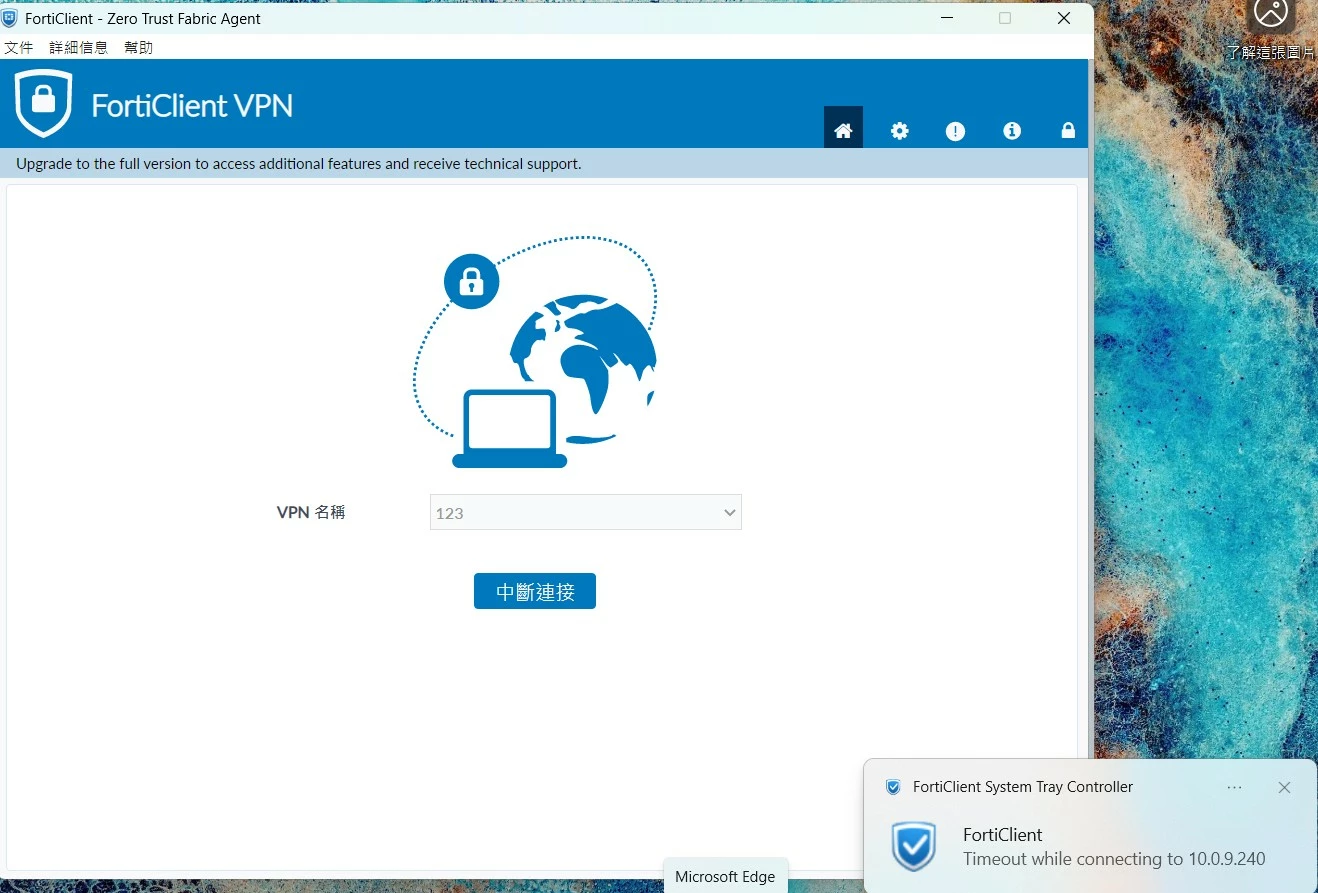This screenshot has width=1318, height=893.
Task: Open the 詳細信息 menu
Action: click(x=79, y=47)
